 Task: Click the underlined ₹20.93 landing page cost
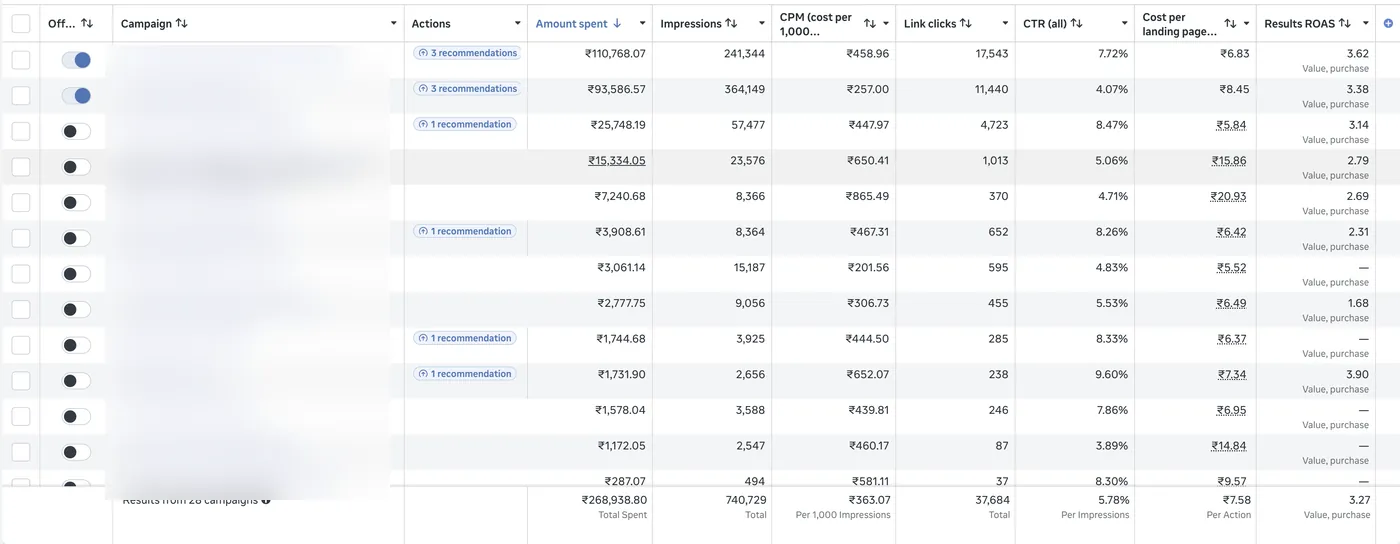click(x=1230, y=196)
